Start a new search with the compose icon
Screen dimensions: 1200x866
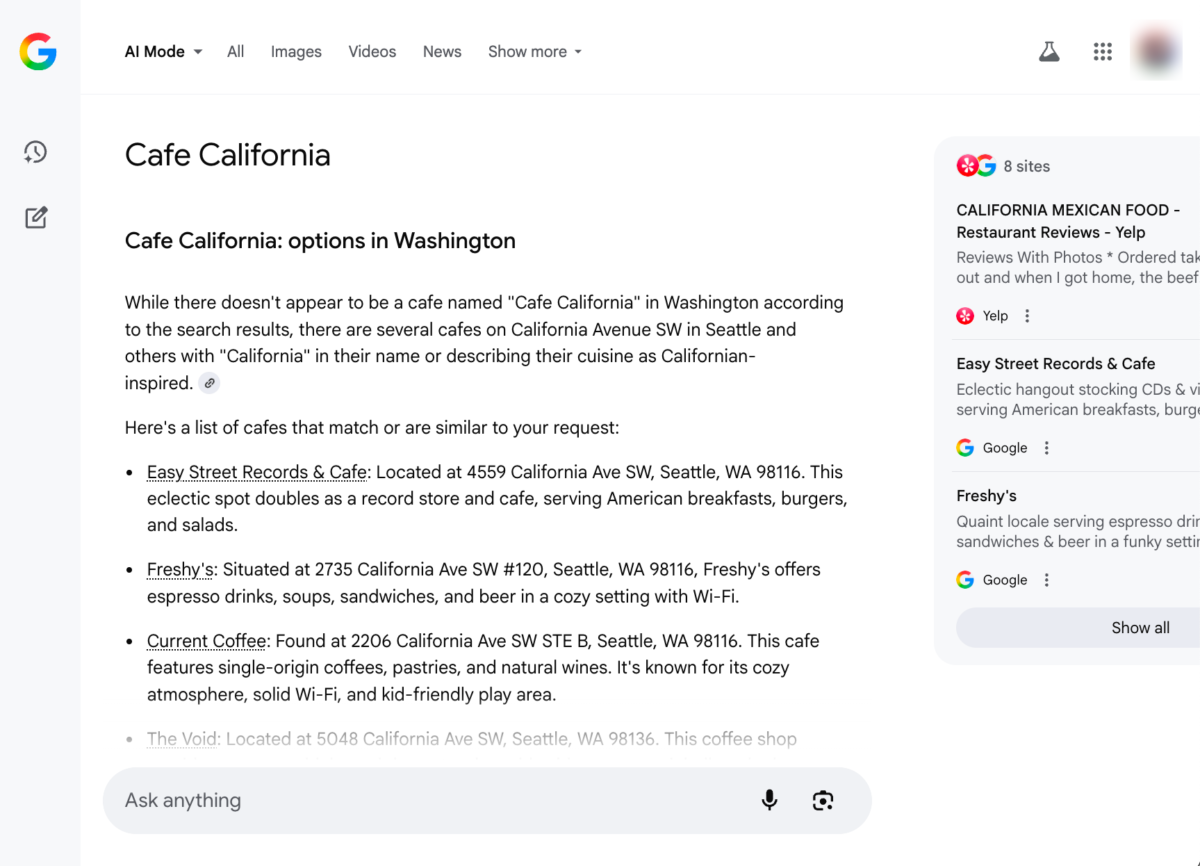click(36, 217)
